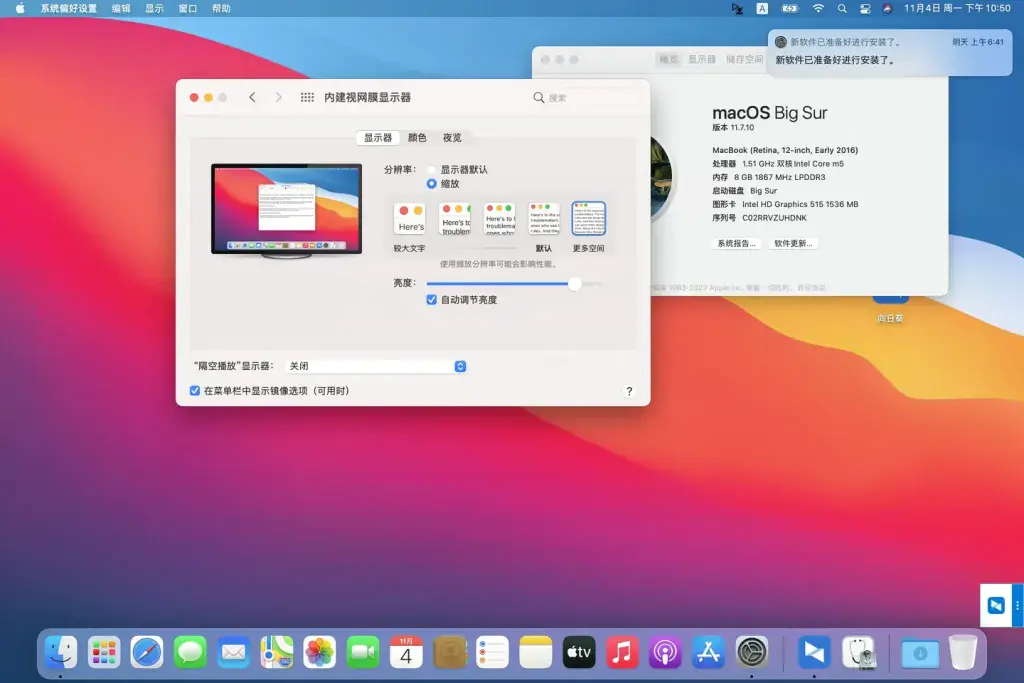Click 系统报告 in About This Mac
The width and height of the screenshot is (1024, 683).
[x=736, y=243]
